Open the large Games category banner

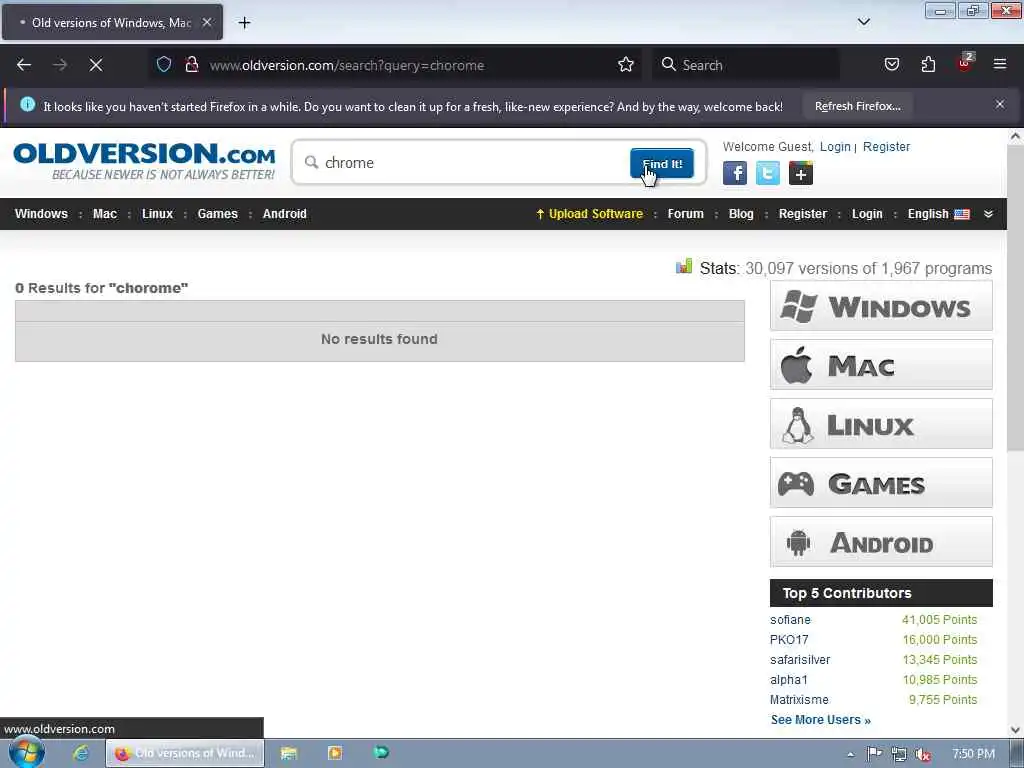881,483
